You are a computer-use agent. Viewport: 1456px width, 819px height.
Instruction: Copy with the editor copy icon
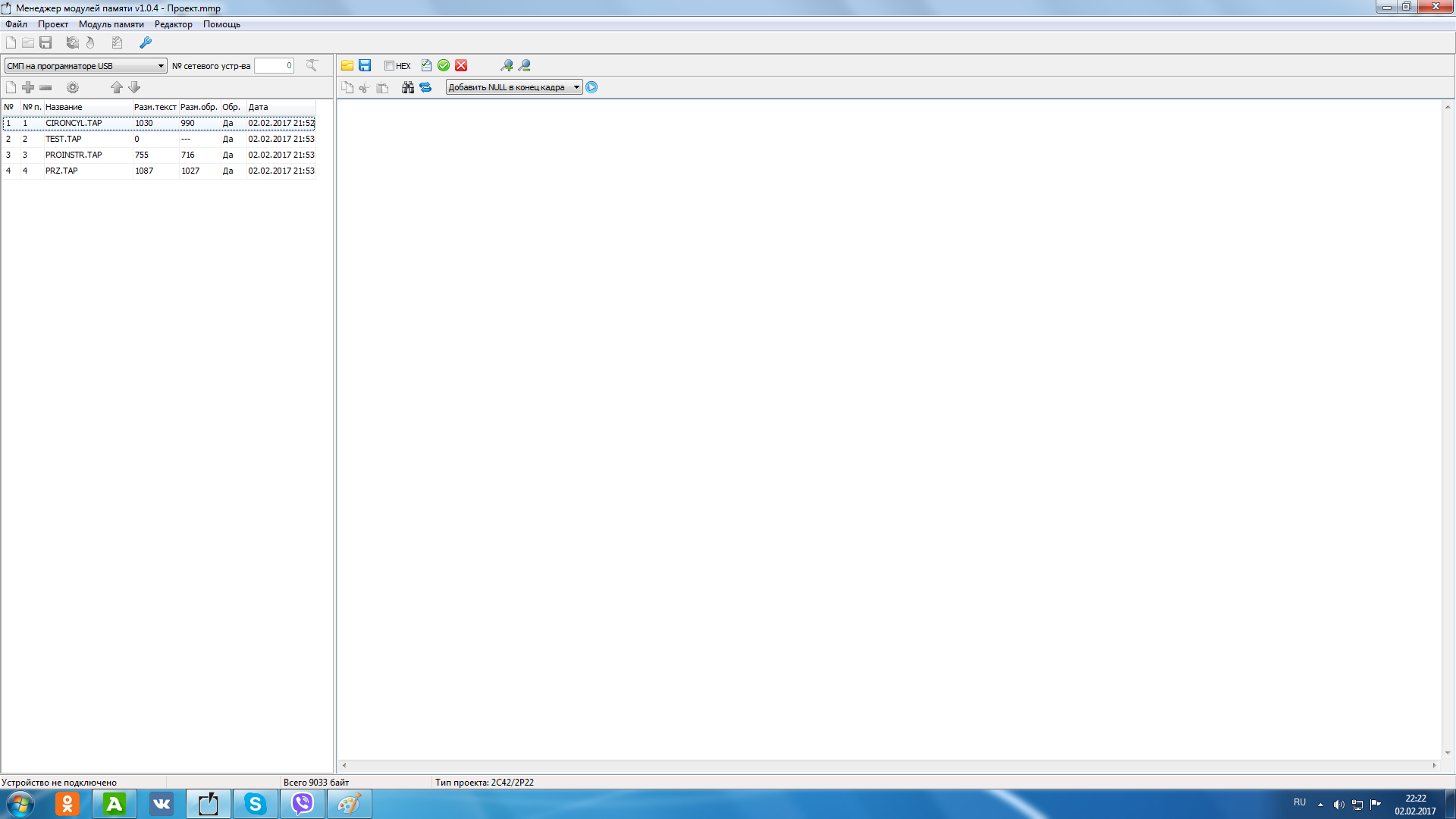pyautogui.click(x=347, y=87)
